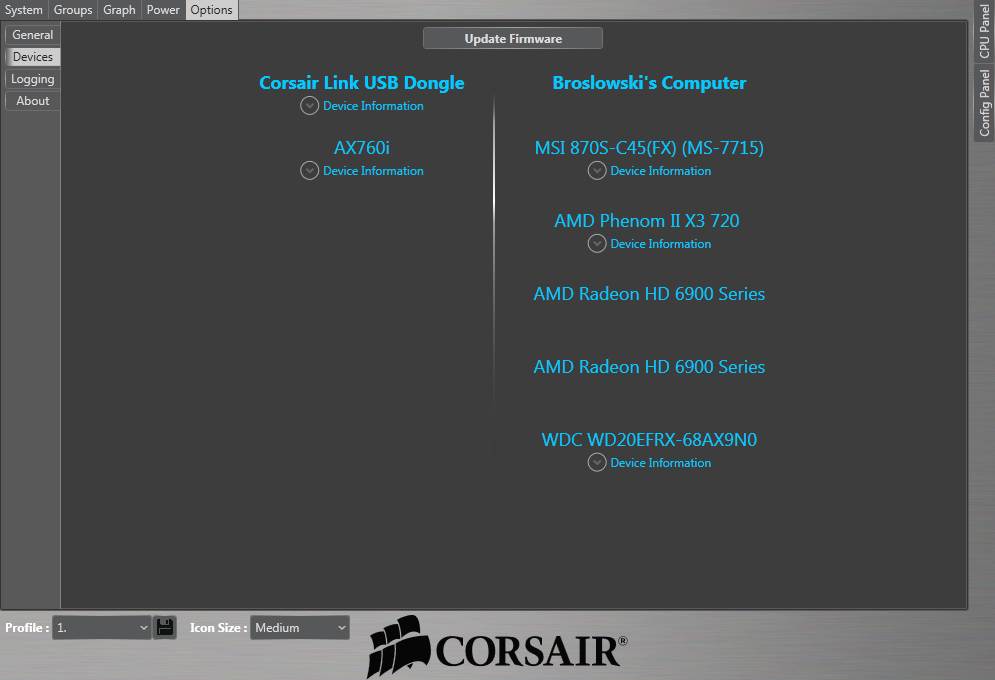Viewport: 995px width, 680px height.
Task: Click the Broslowski's Computer heading
Action: coord(649,82)
